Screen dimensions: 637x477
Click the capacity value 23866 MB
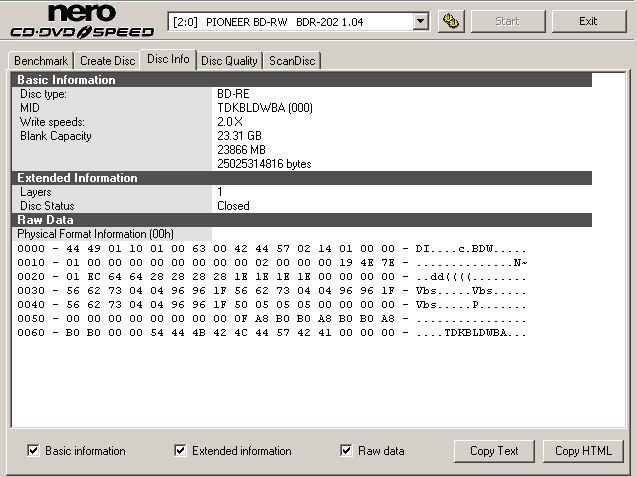tap(241, 150)
